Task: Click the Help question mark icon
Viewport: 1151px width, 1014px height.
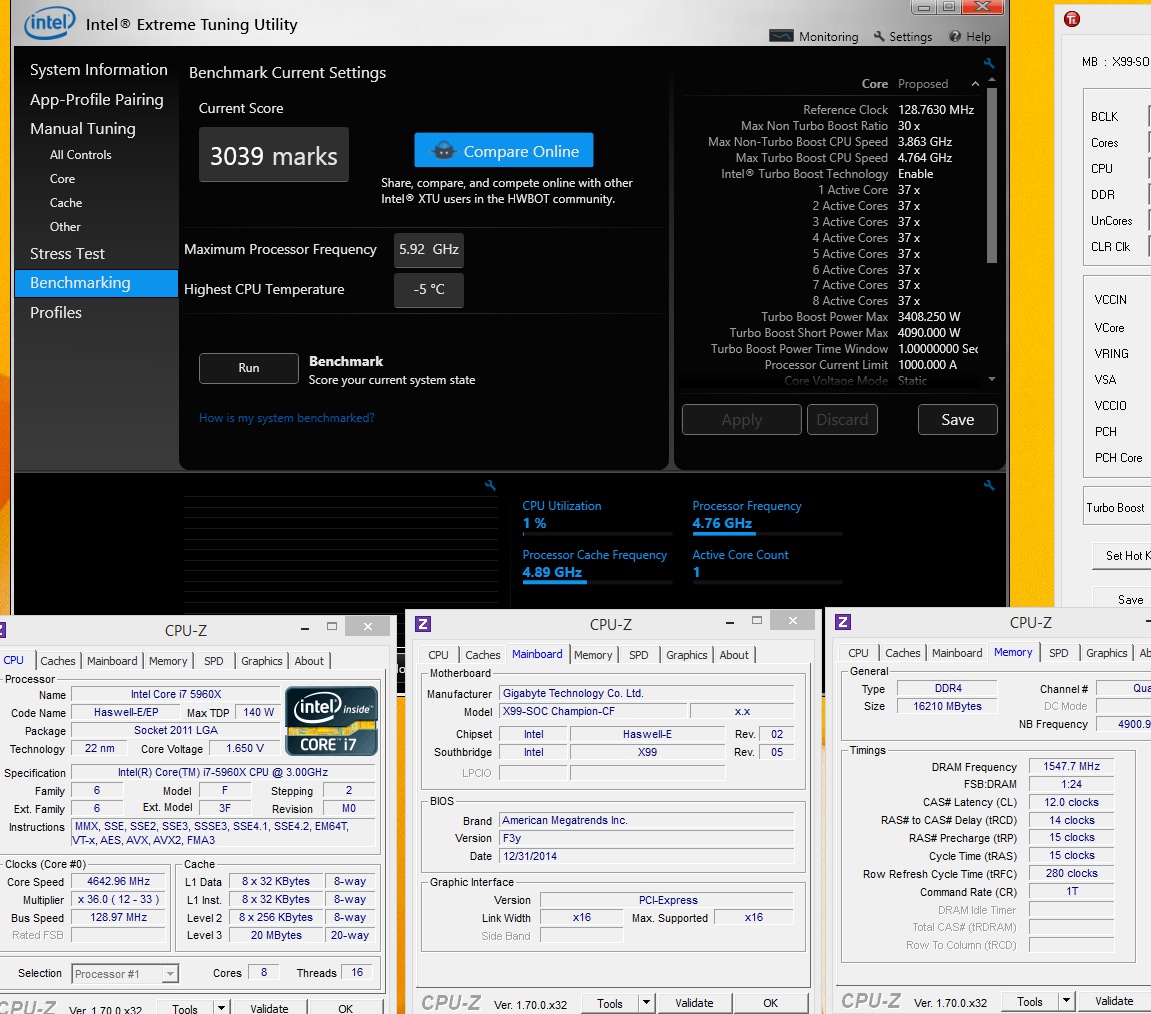Action: tap(954, 36)
